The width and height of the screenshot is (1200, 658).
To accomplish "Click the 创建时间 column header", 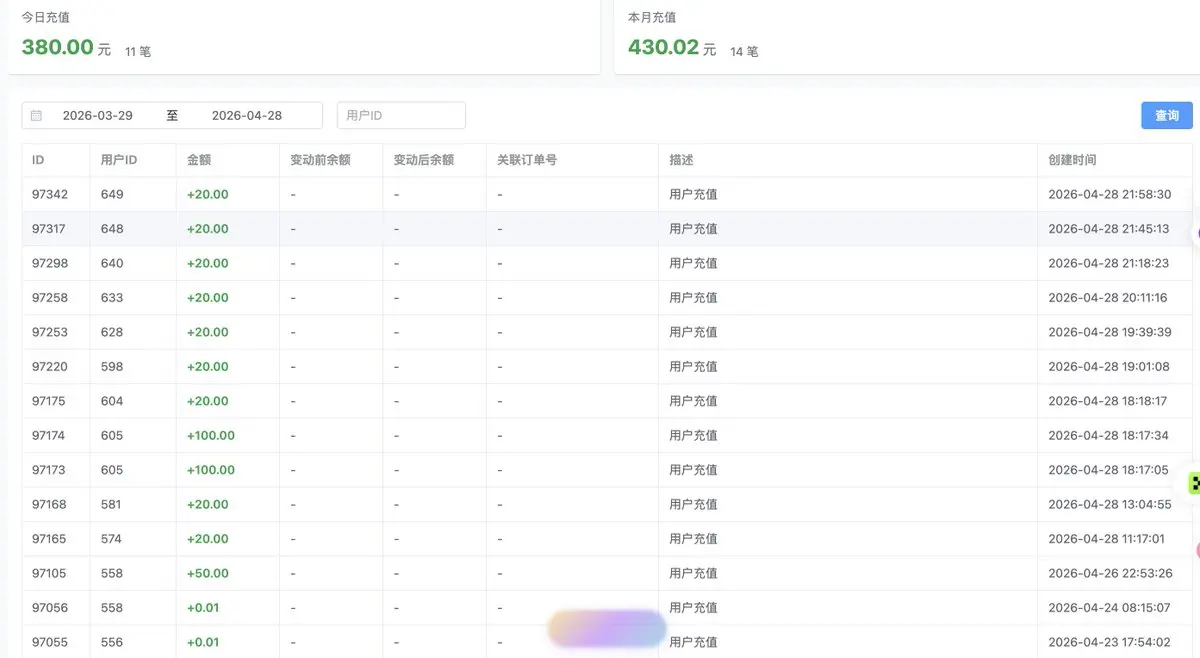I will (1072, 160).
